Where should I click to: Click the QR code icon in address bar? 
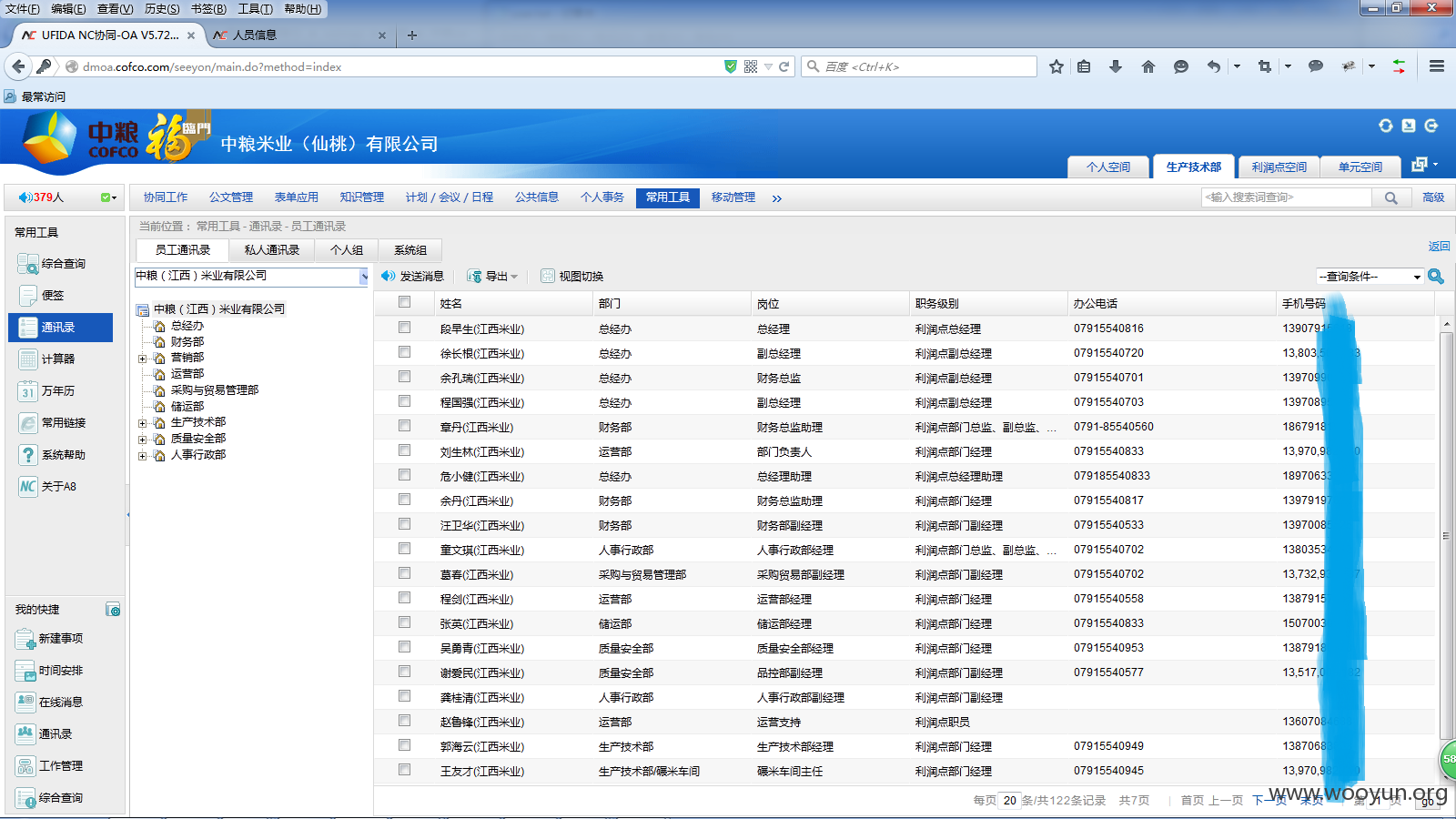(751, 66)
